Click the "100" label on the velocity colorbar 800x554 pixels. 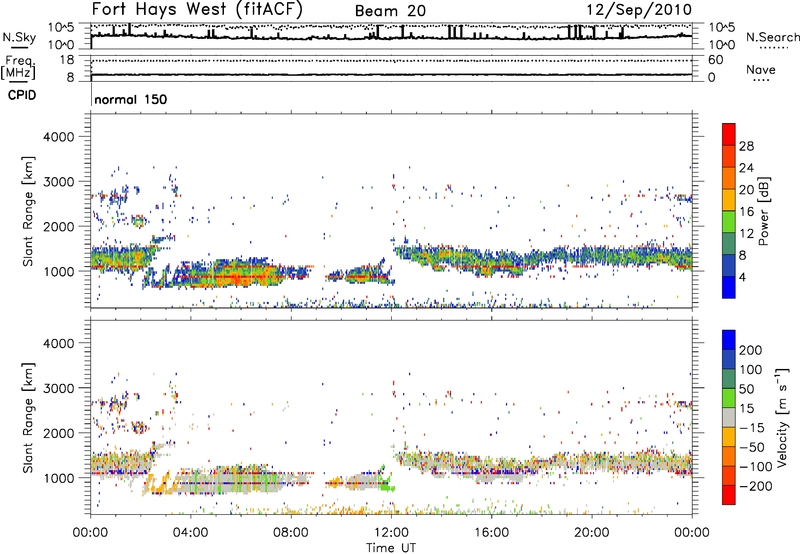pyautogui.click(x=751, y=370)
